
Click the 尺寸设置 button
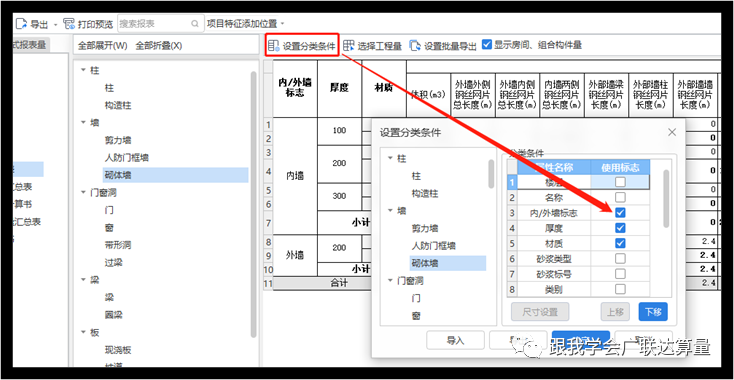(x=540, y=312)
